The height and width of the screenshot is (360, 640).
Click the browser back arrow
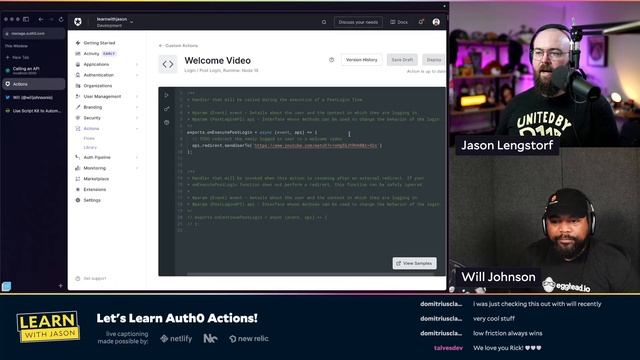tap(41, 19)
